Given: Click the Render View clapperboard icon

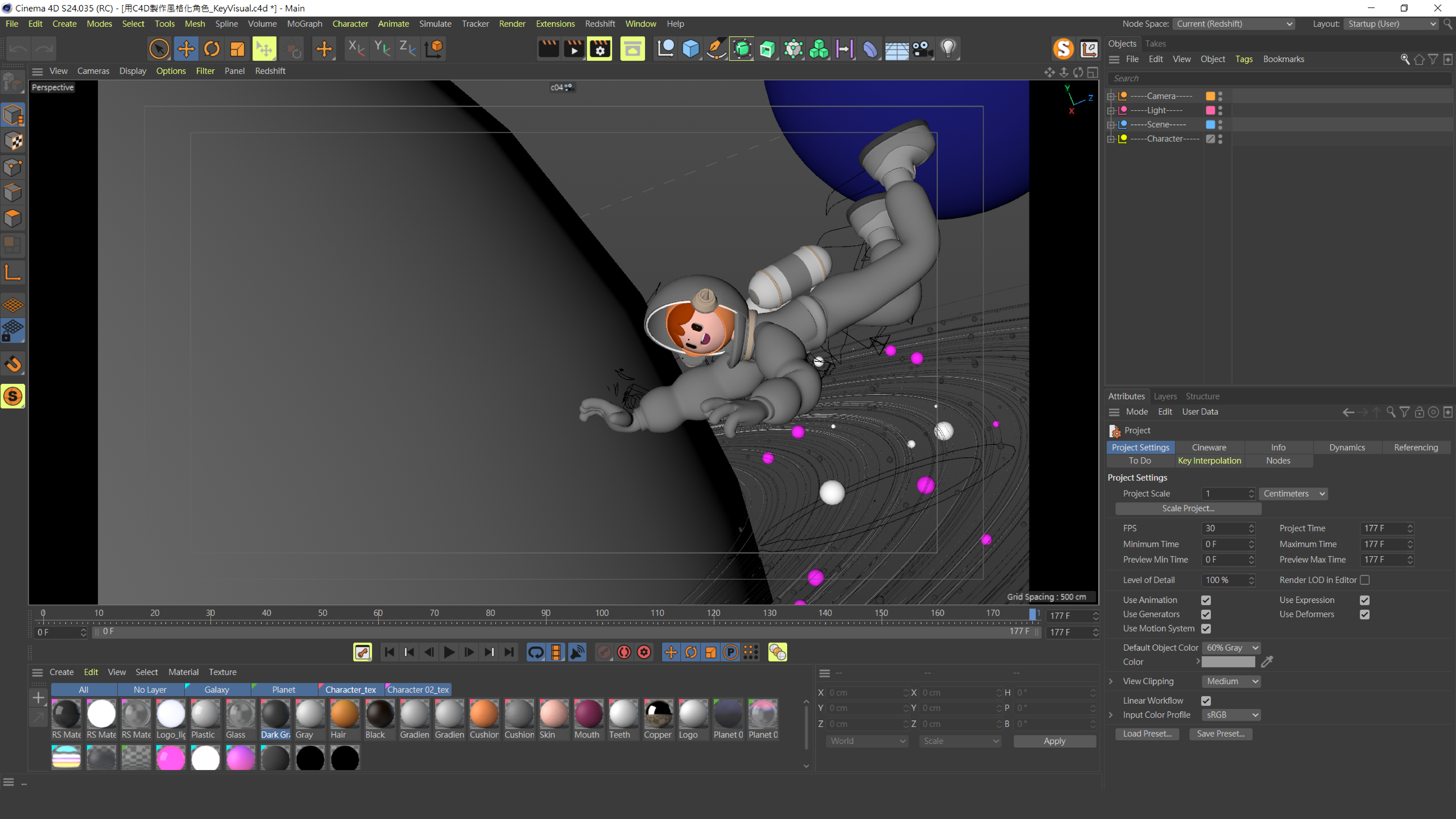Looking at the screenshot, I should click(x=548, y=49).
